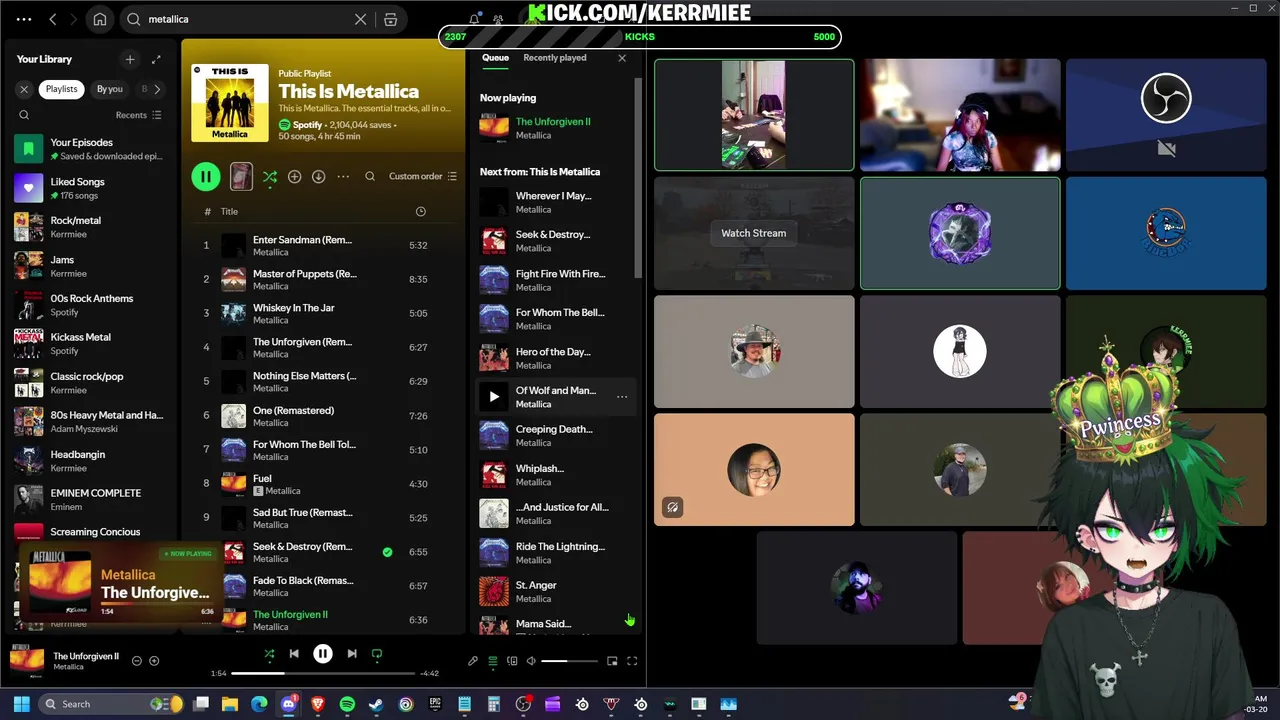Mute the volume speaker icon

[531, 661]
